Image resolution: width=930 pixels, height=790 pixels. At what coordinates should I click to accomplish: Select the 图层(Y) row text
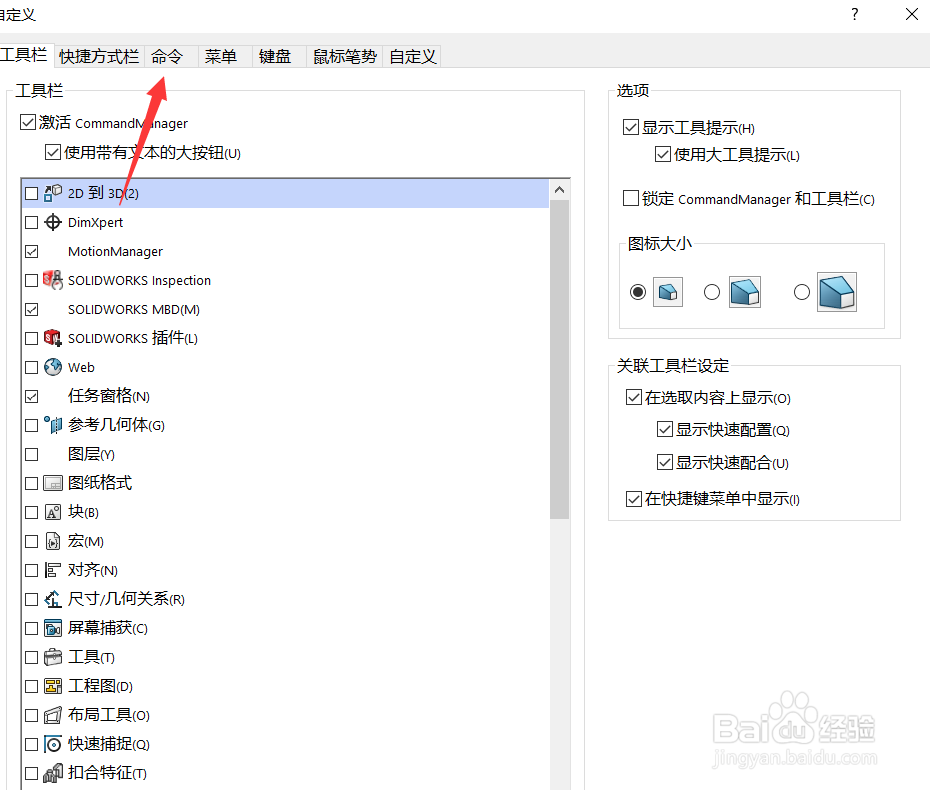[91, 454]
